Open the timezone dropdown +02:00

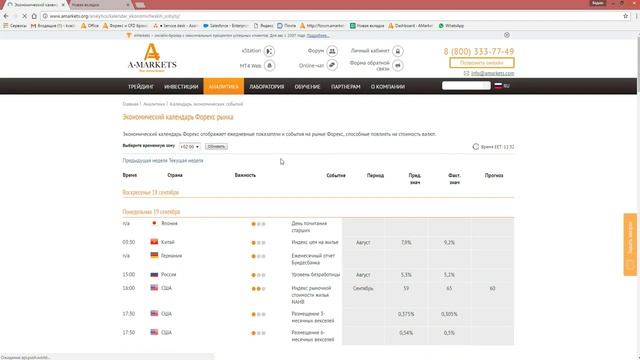point(190,147)
